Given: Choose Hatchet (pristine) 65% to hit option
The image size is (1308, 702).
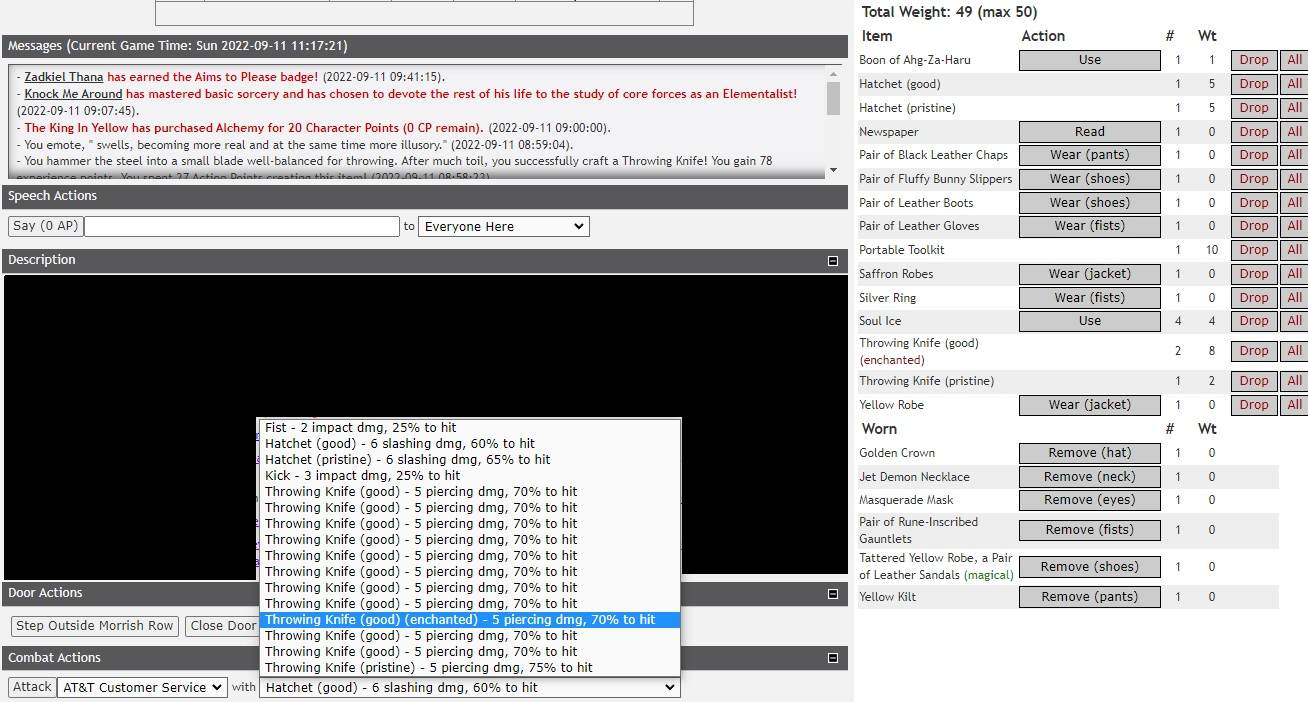Looking at the screenshot, I should (469, 460).
